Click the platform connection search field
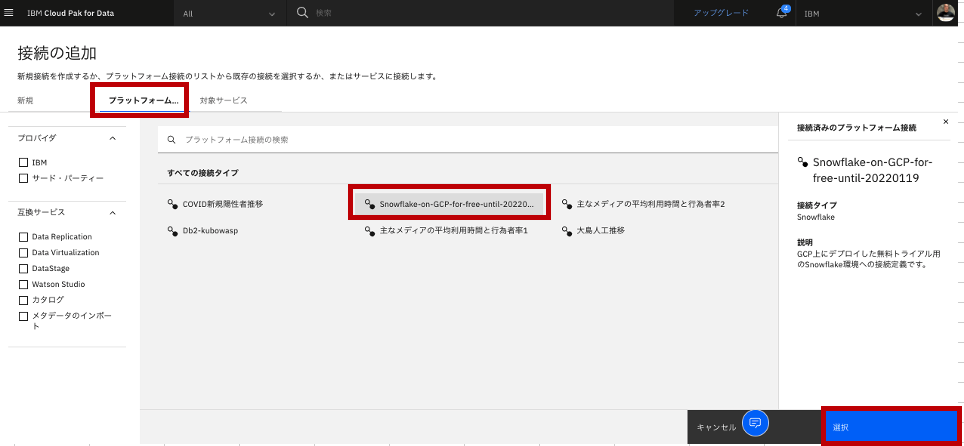 tap(468, 140)
